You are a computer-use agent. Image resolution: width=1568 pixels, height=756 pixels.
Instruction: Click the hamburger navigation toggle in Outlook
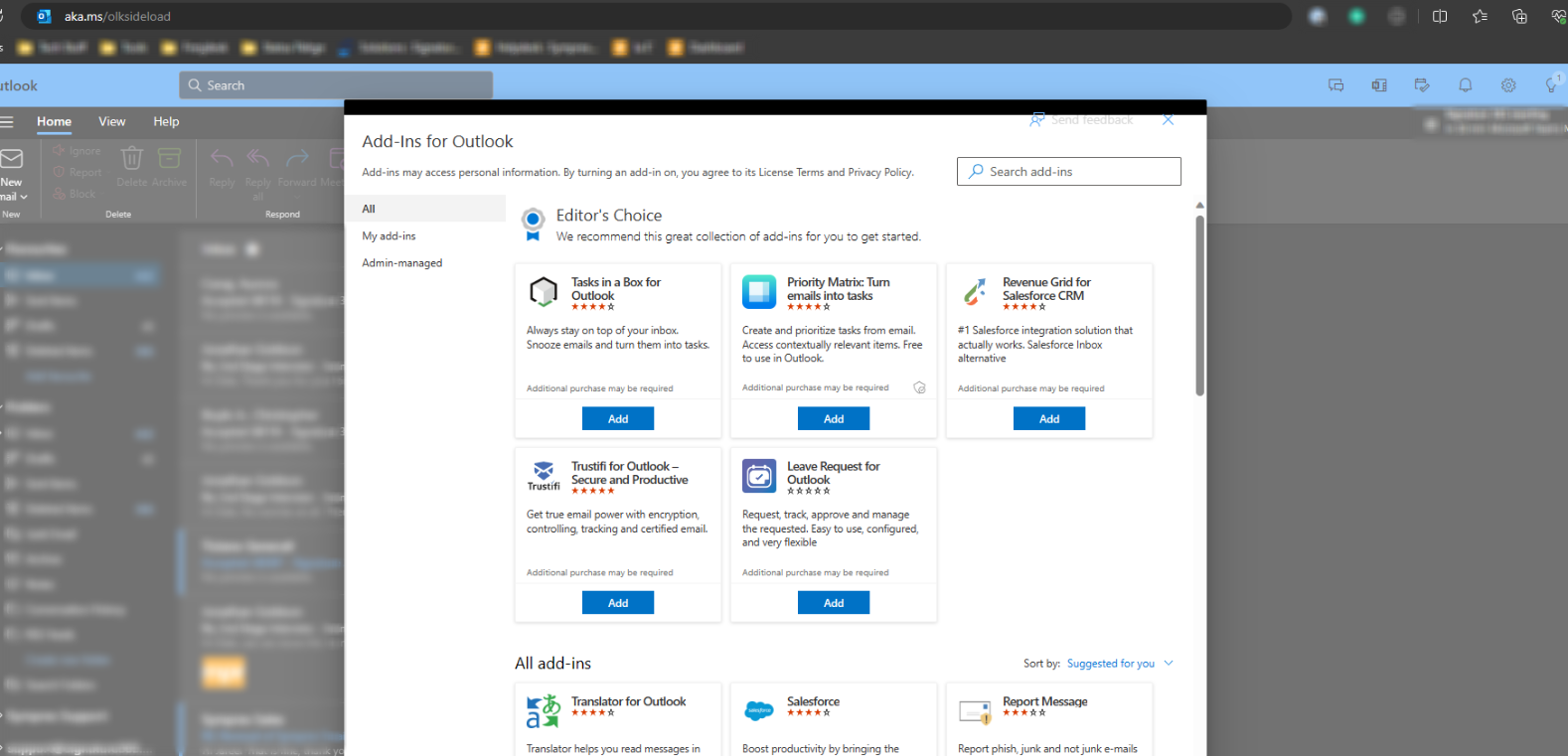click(7, 121)
